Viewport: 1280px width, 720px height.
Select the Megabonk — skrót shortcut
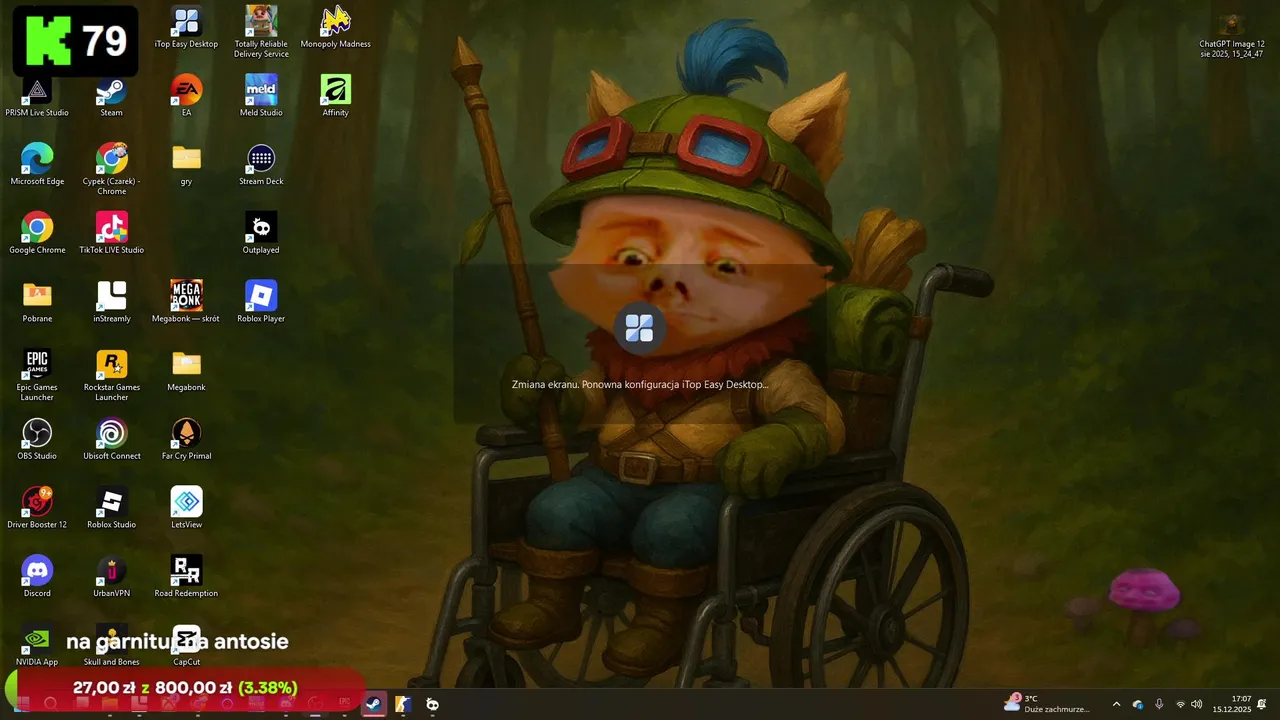186,302
